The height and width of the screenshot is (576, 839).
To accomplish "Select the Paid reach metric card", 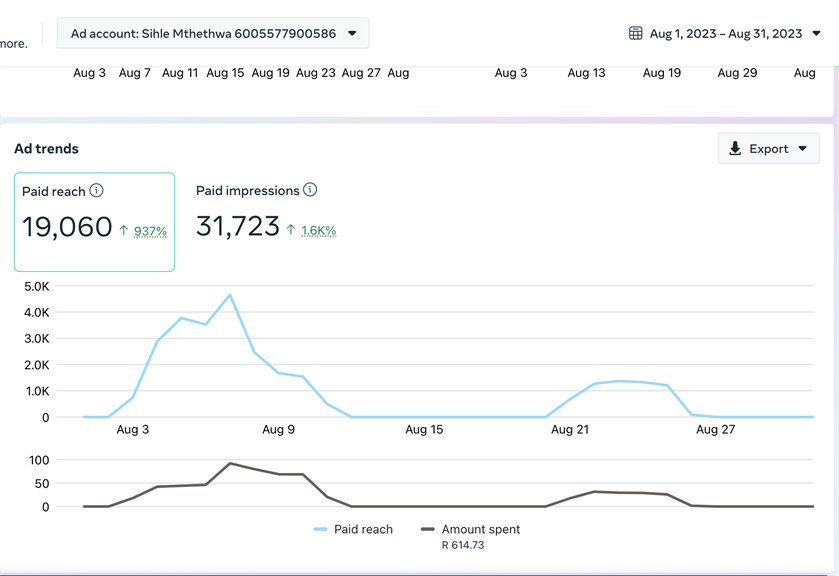I will (x=94, y=222).
